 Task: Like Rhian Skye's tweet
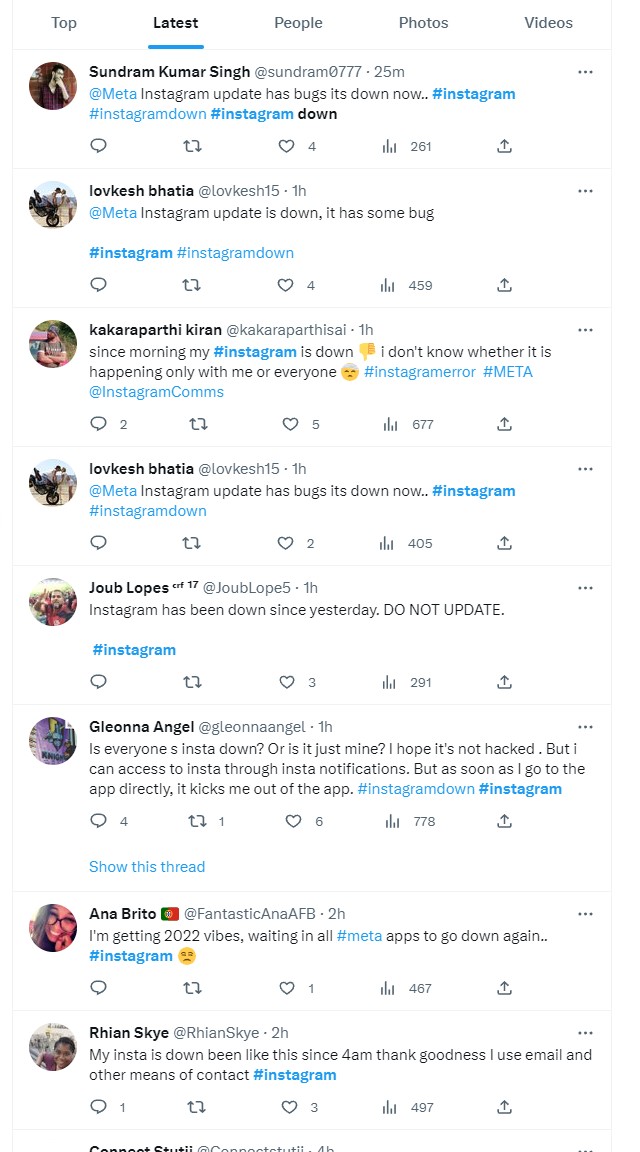289,1107
